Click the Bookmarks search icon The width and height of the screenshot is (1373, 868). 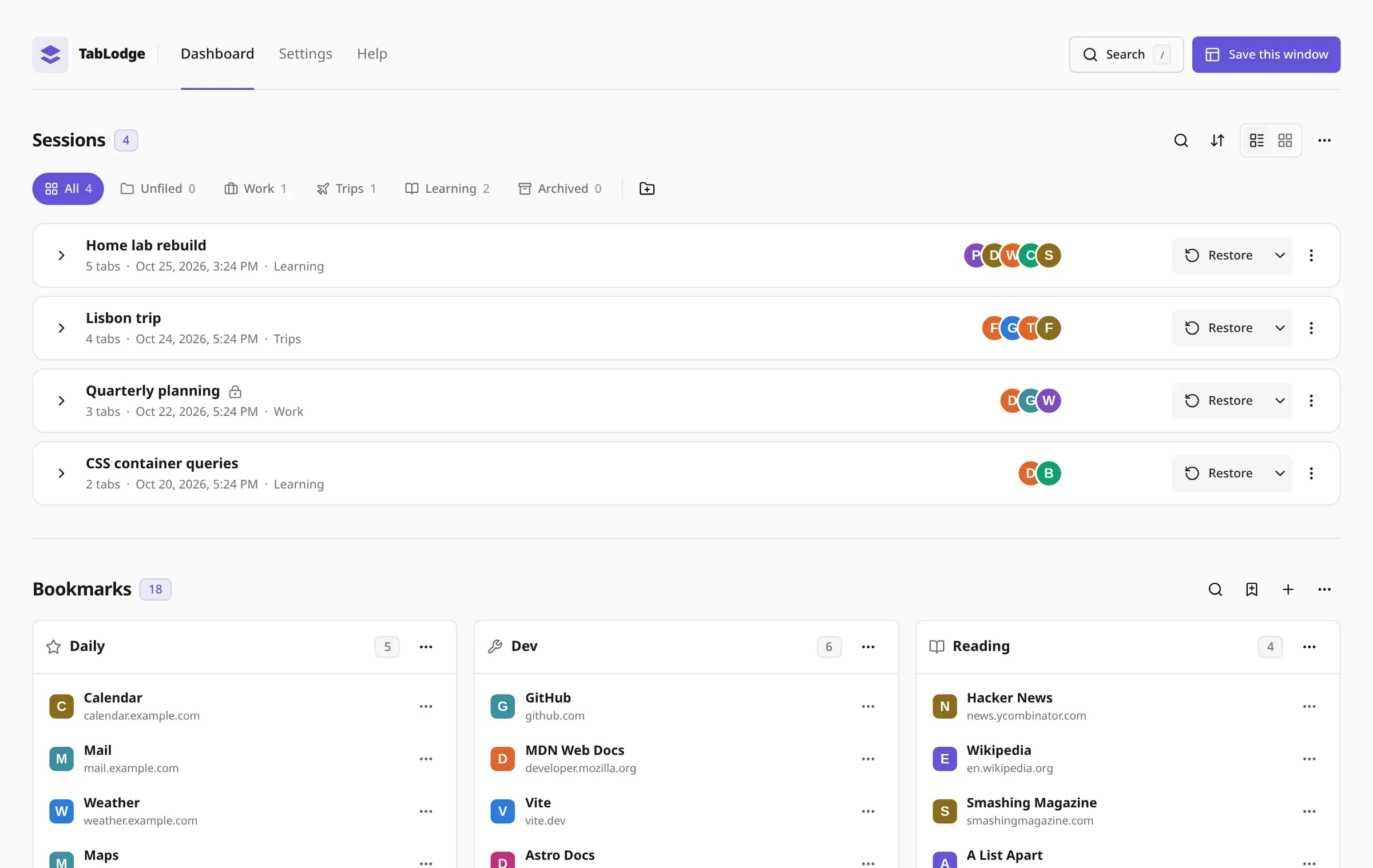click(x=1215, y=590)
